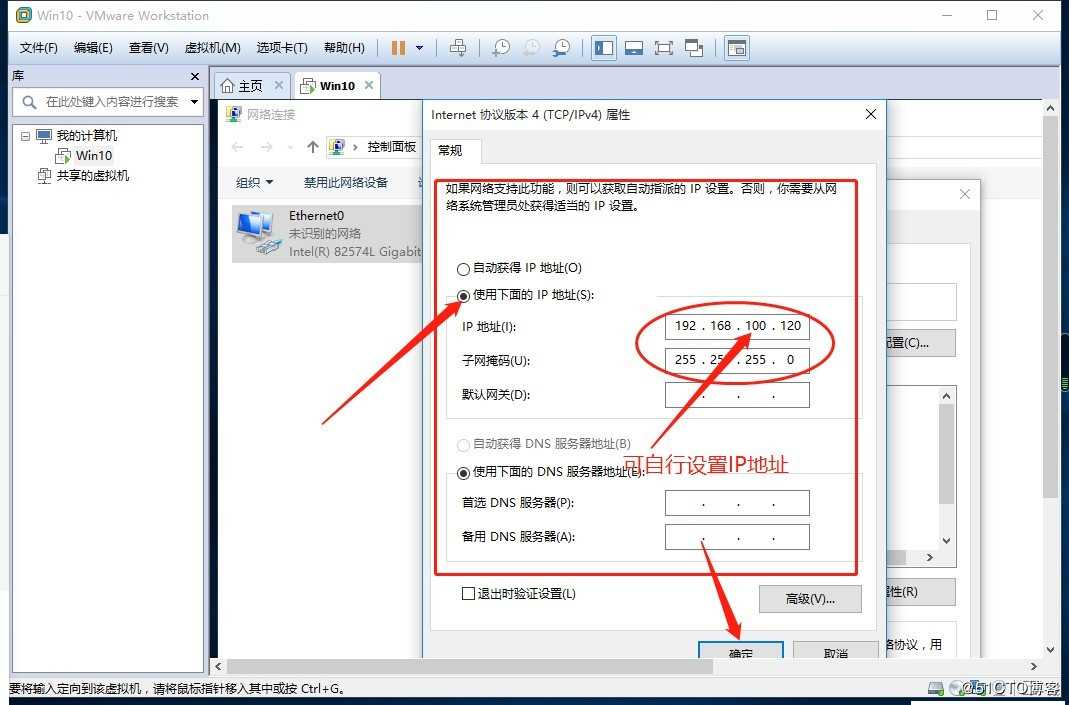Select Win10 in the library tree

(x=94, y=155)
